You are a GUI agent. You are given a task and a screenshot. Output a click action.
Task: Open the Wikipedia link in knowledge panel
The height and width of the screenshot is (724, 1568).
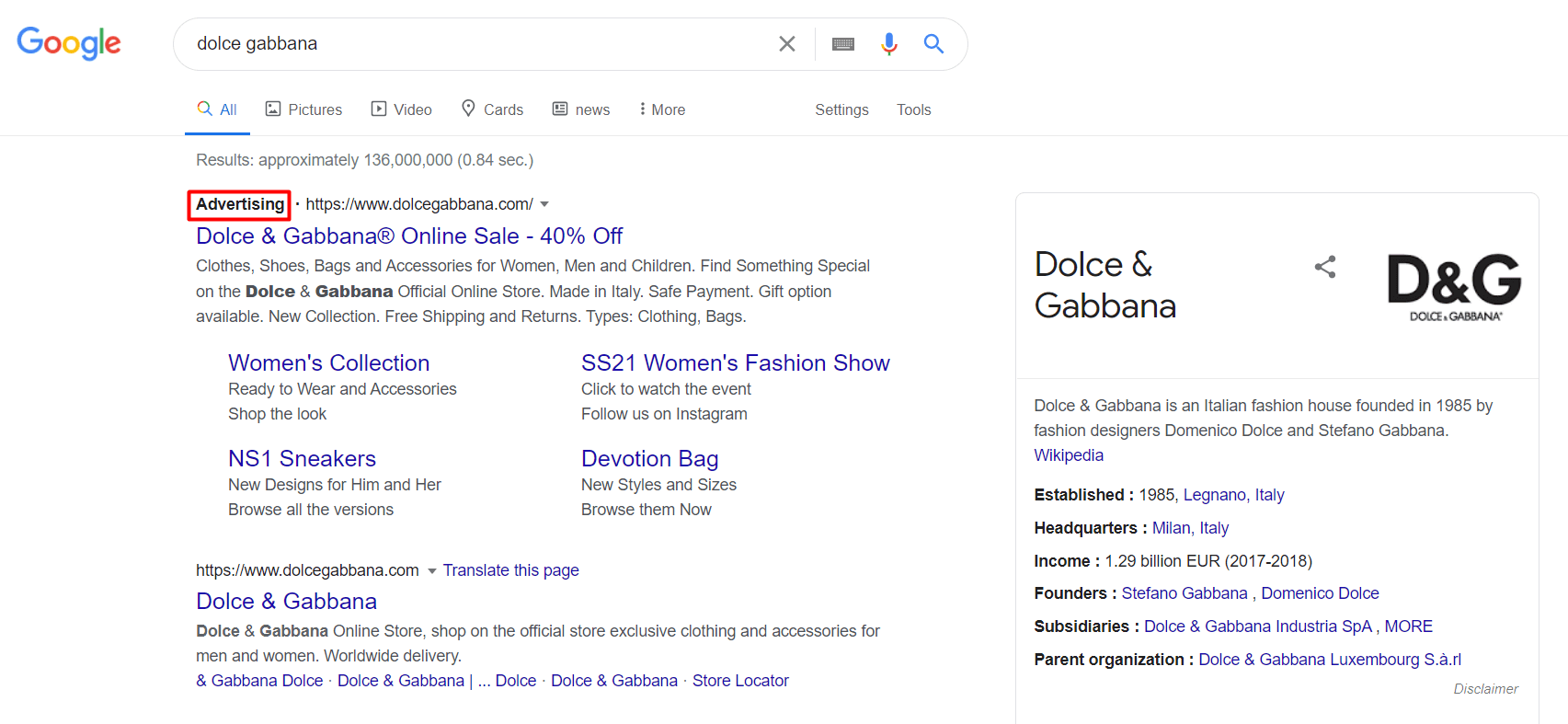tap(1068, 455)
